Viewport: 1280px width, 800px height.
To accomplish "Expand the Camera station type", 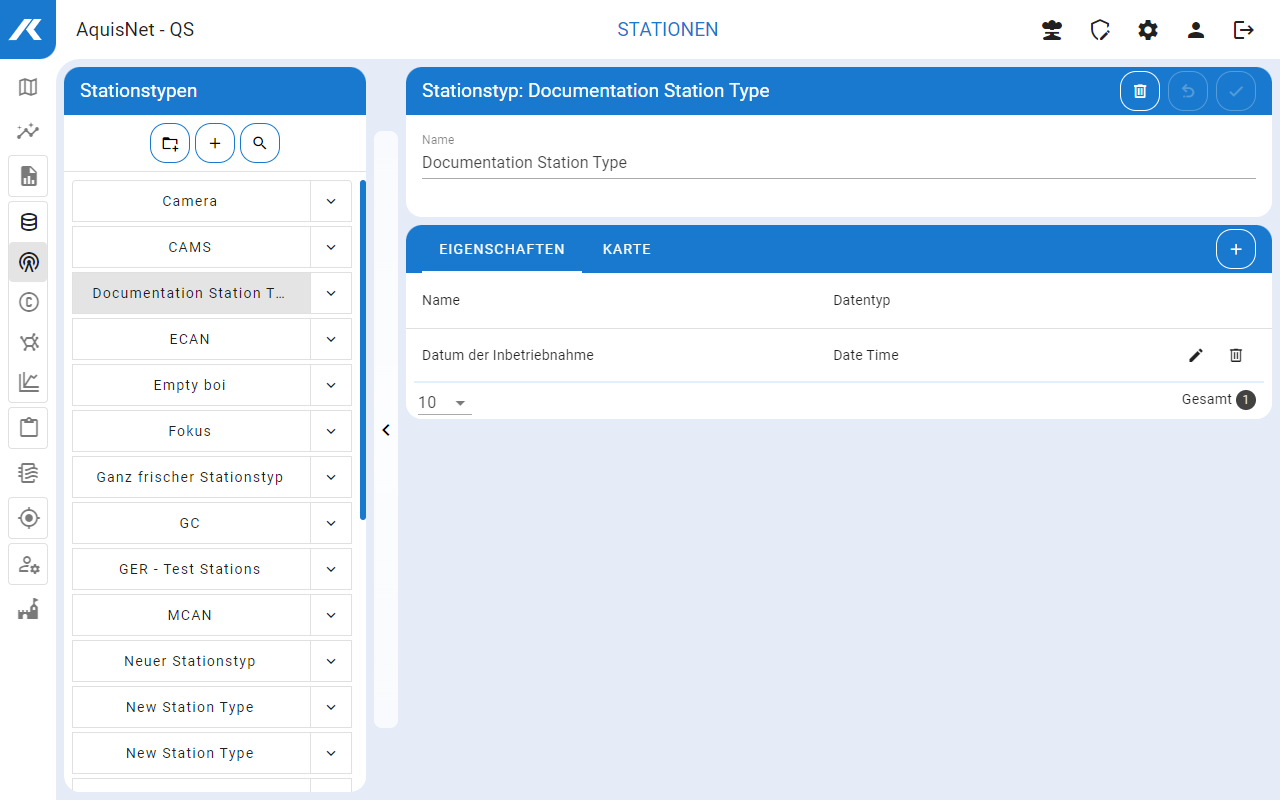I will pyautogui.click(x=331, y=201).
